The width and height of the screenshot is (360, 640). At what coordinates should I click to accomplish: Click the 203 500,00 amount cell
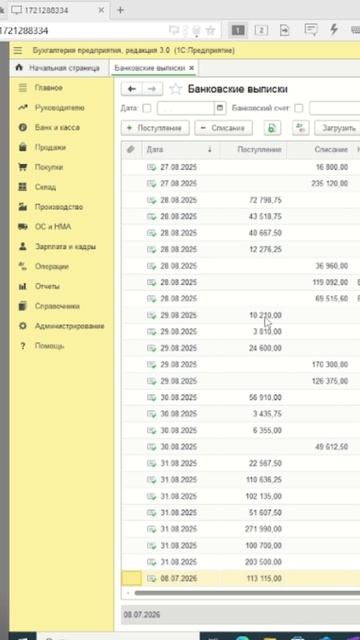[264, 562]
